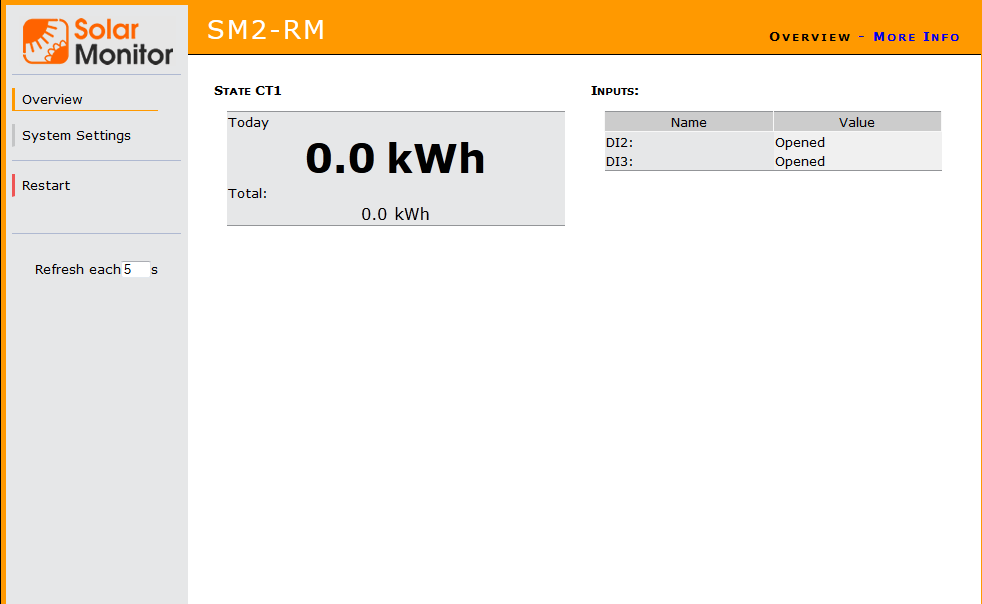
Task: Click the Overview text in header breadcrumb
Action: (x=809, y=37)
